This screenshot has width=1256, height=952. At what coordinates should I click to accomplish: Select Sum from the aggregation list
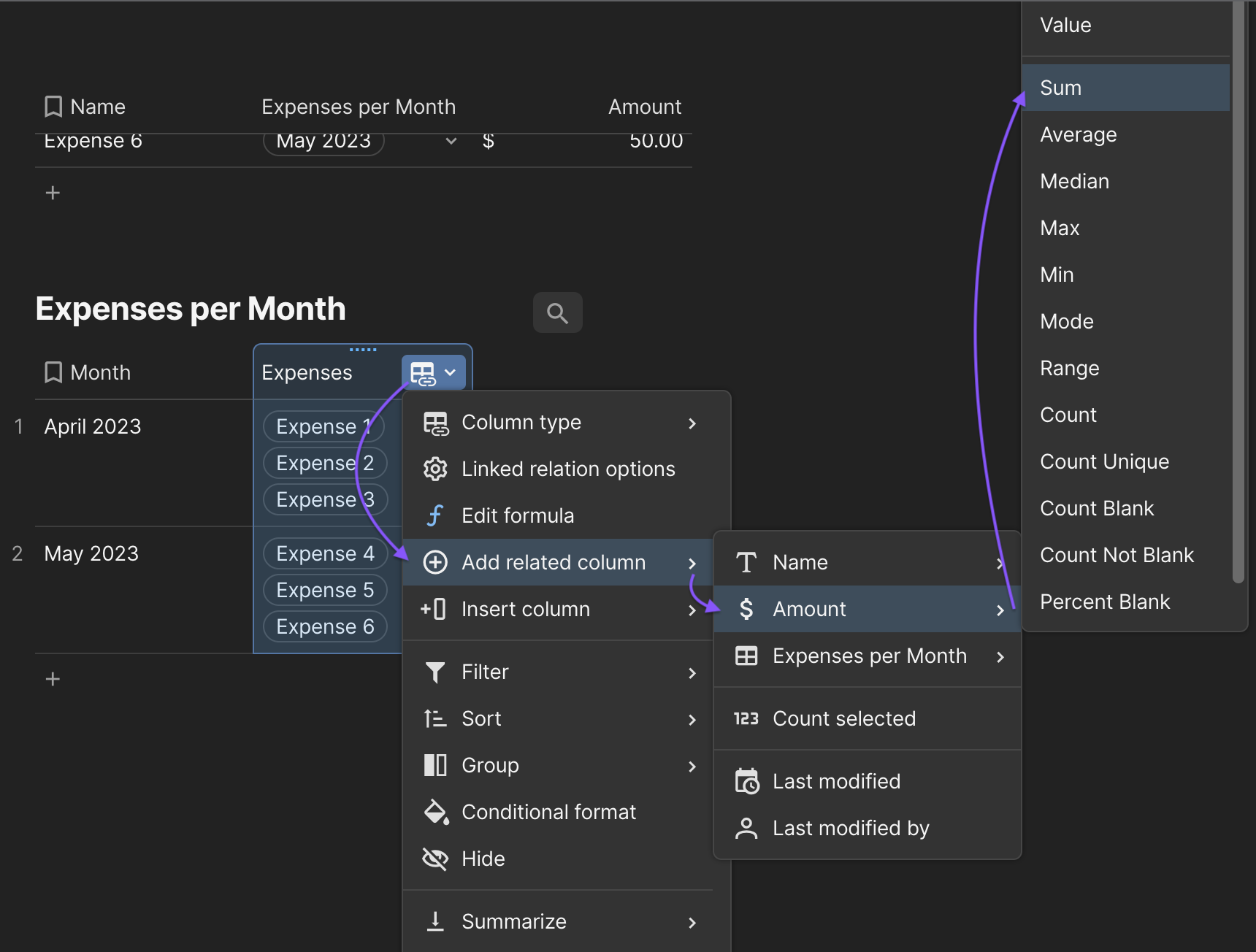tap(1061, 88)
